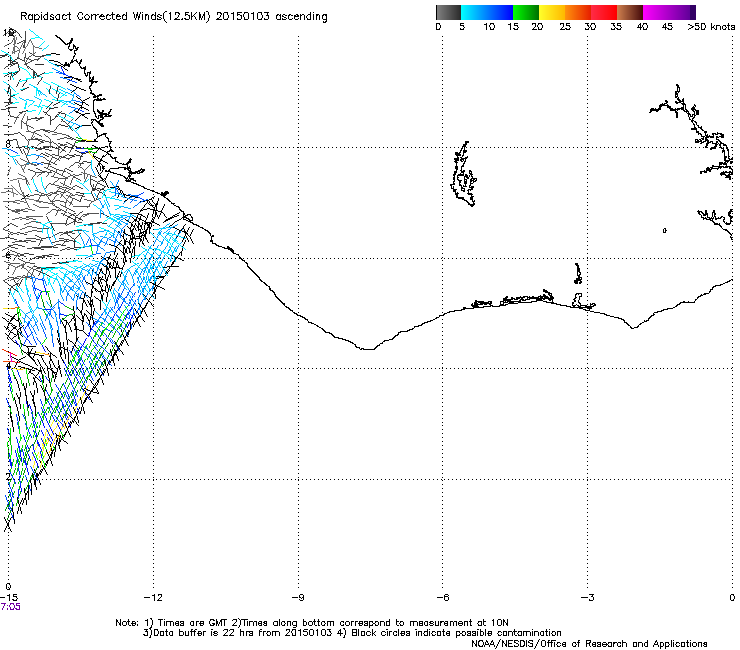Click the green 15-20 knots legend segment
740x650 pixels.
[x=526, y=12]
